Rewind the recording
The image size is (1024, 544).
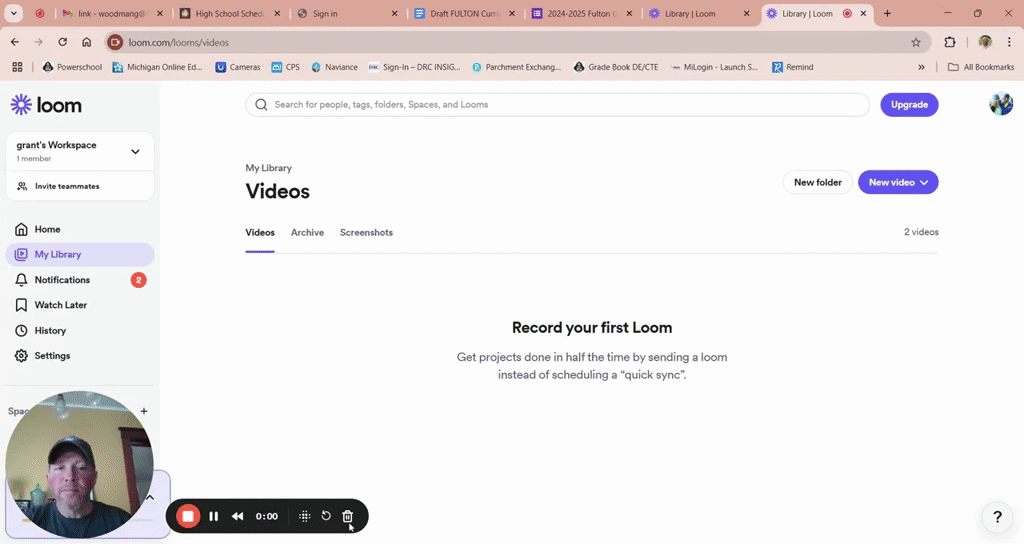[238, 516]
